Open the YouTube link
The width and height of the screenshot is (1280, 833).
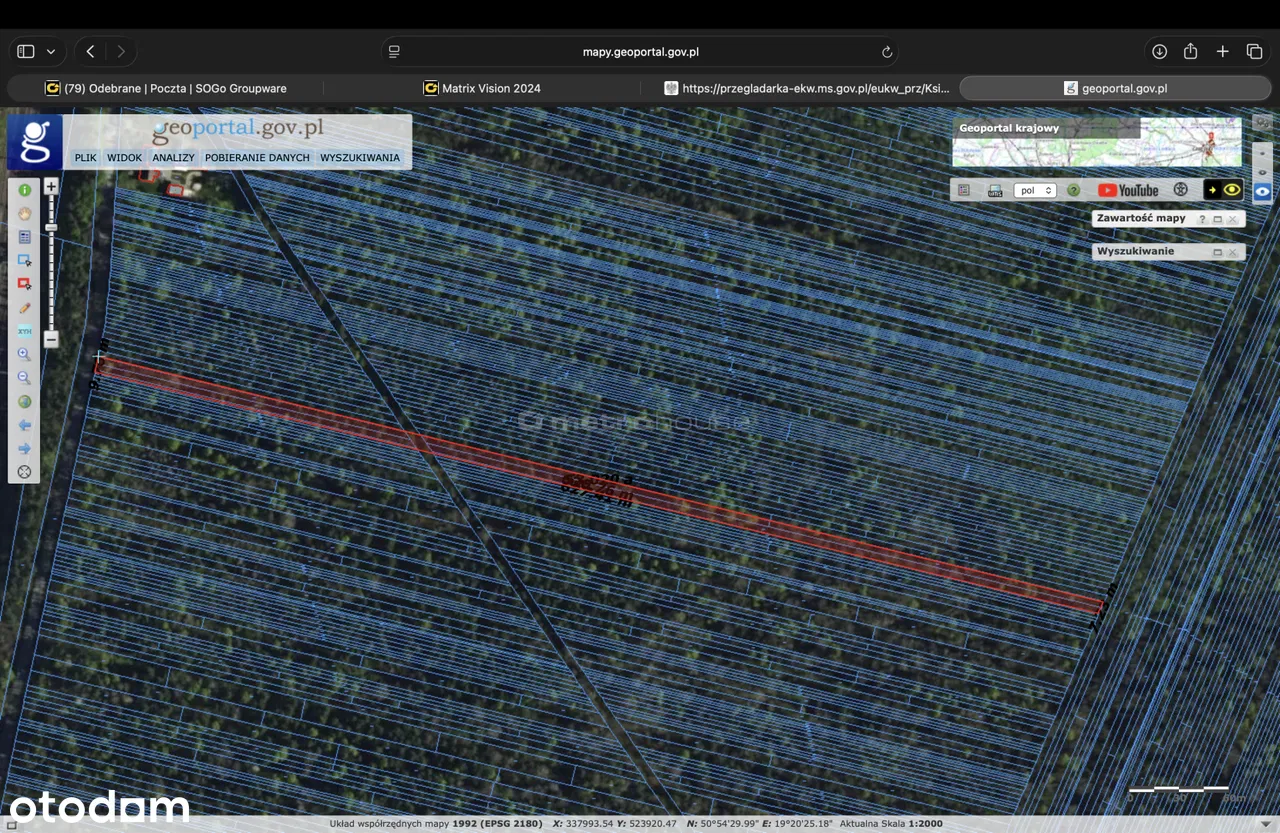pos(1128,190)
